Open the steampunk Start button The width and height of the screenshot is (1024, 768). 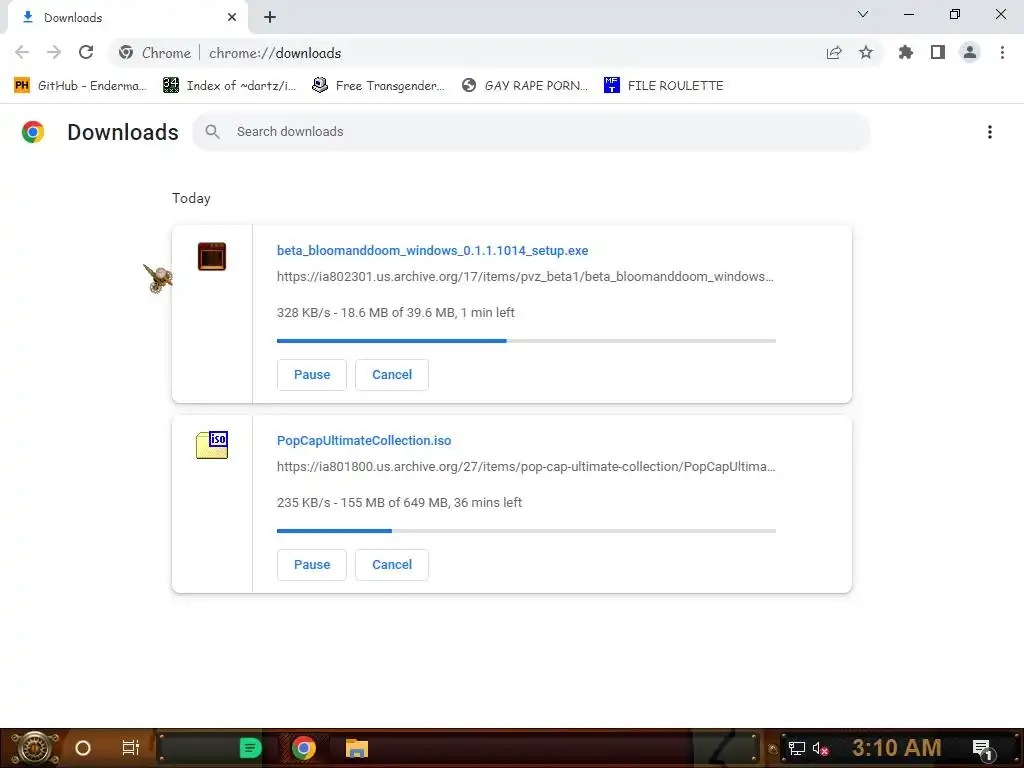pos(35,748)
